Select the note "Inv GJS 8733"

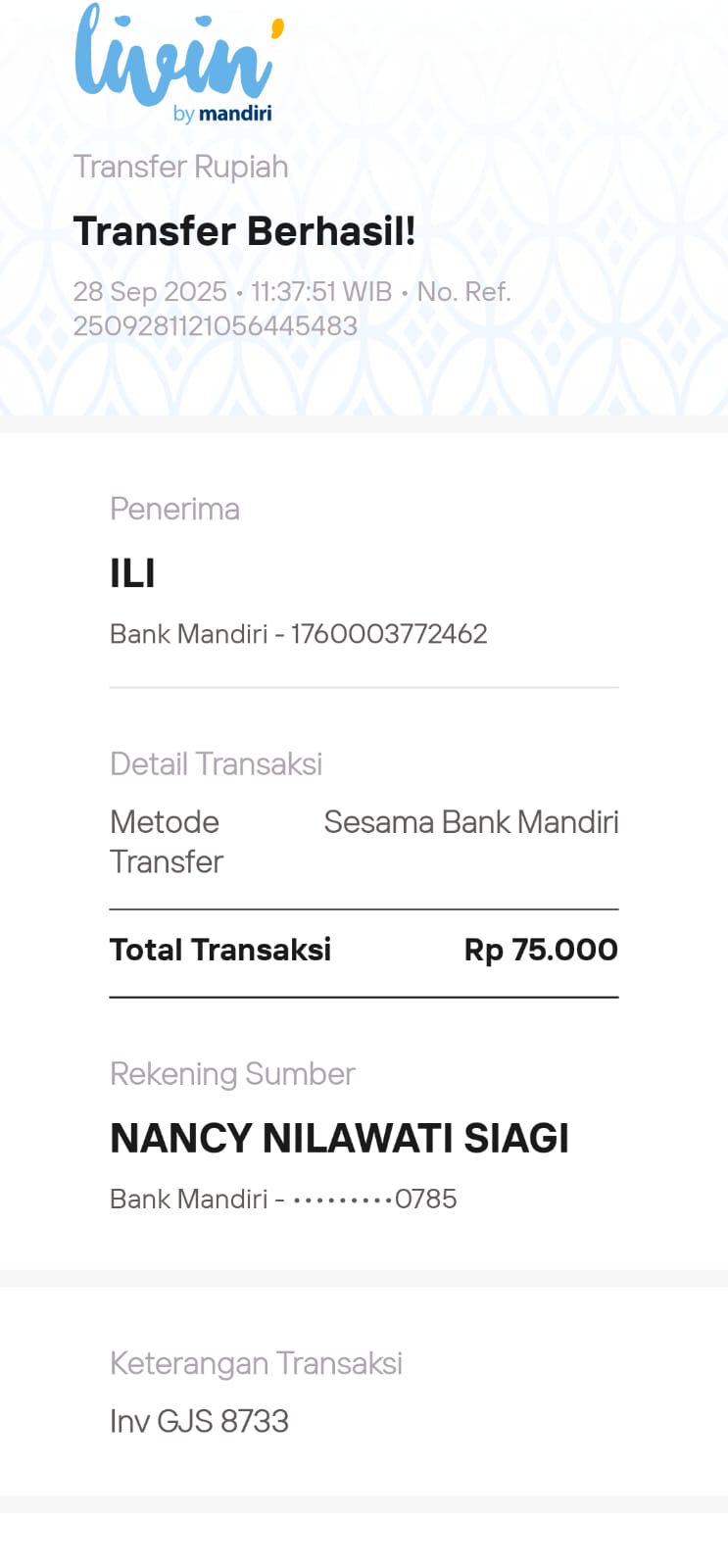point(199,1421)
